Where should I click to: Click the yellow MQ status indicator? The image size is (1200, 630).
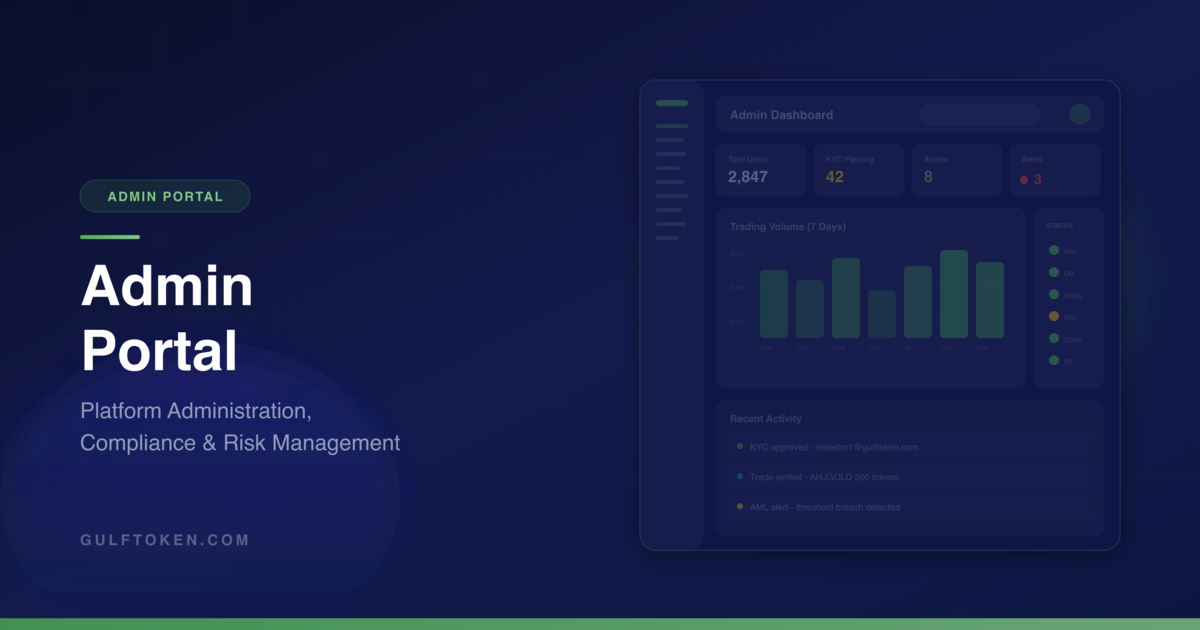(1054, 316)
